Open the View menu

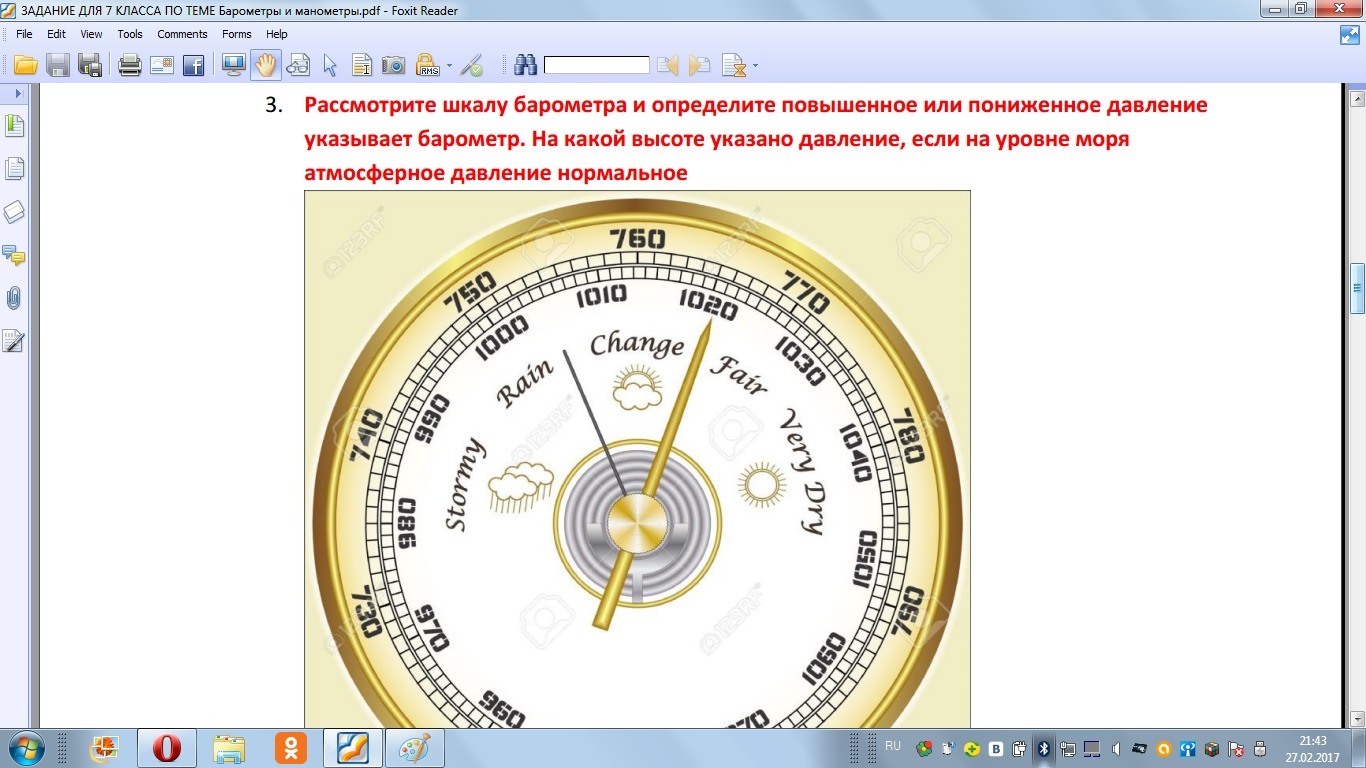(x=91, y=34)
